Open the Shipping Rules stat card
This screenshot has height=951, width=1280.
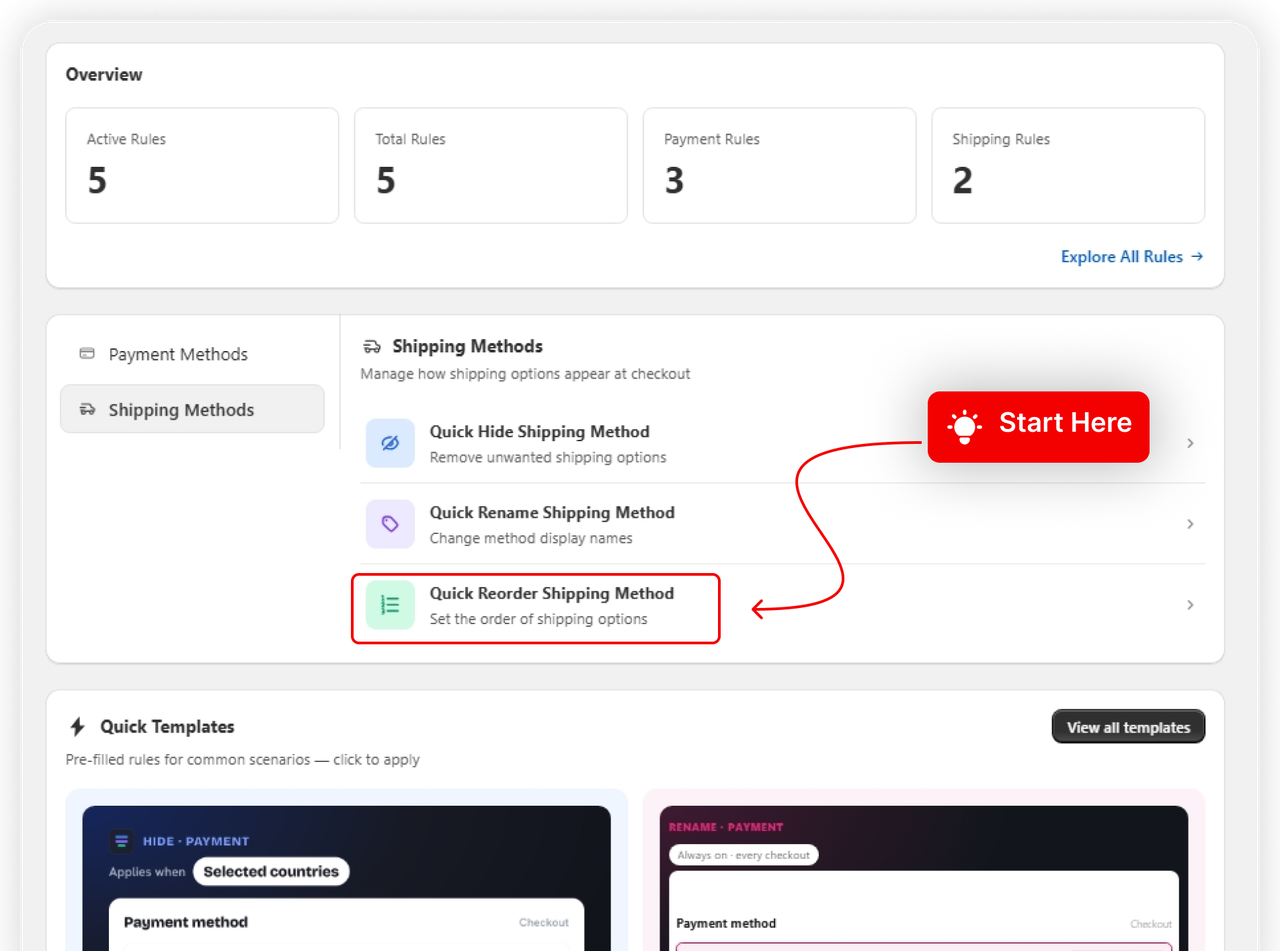coord(1068,166)
